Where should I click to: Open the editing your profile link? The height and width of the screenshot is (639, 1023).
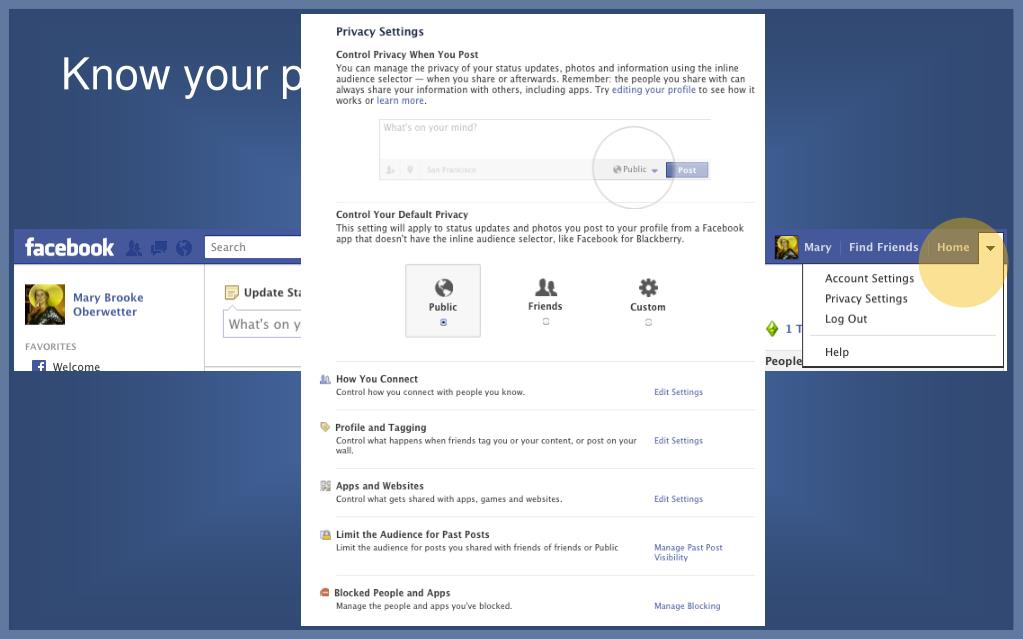653,89
